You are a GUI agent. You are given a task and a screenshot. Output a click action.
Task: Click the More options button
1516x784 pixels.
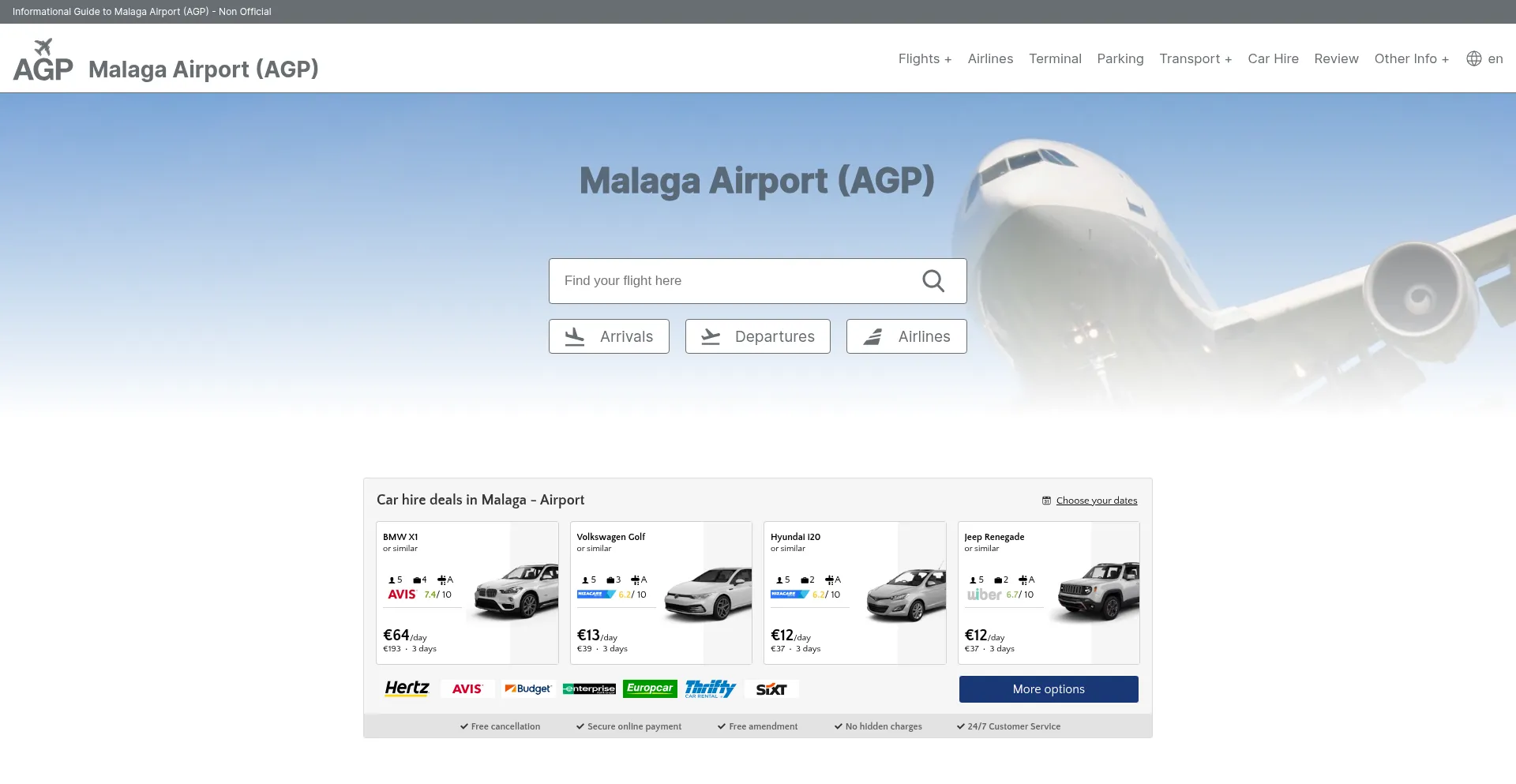1049,689
